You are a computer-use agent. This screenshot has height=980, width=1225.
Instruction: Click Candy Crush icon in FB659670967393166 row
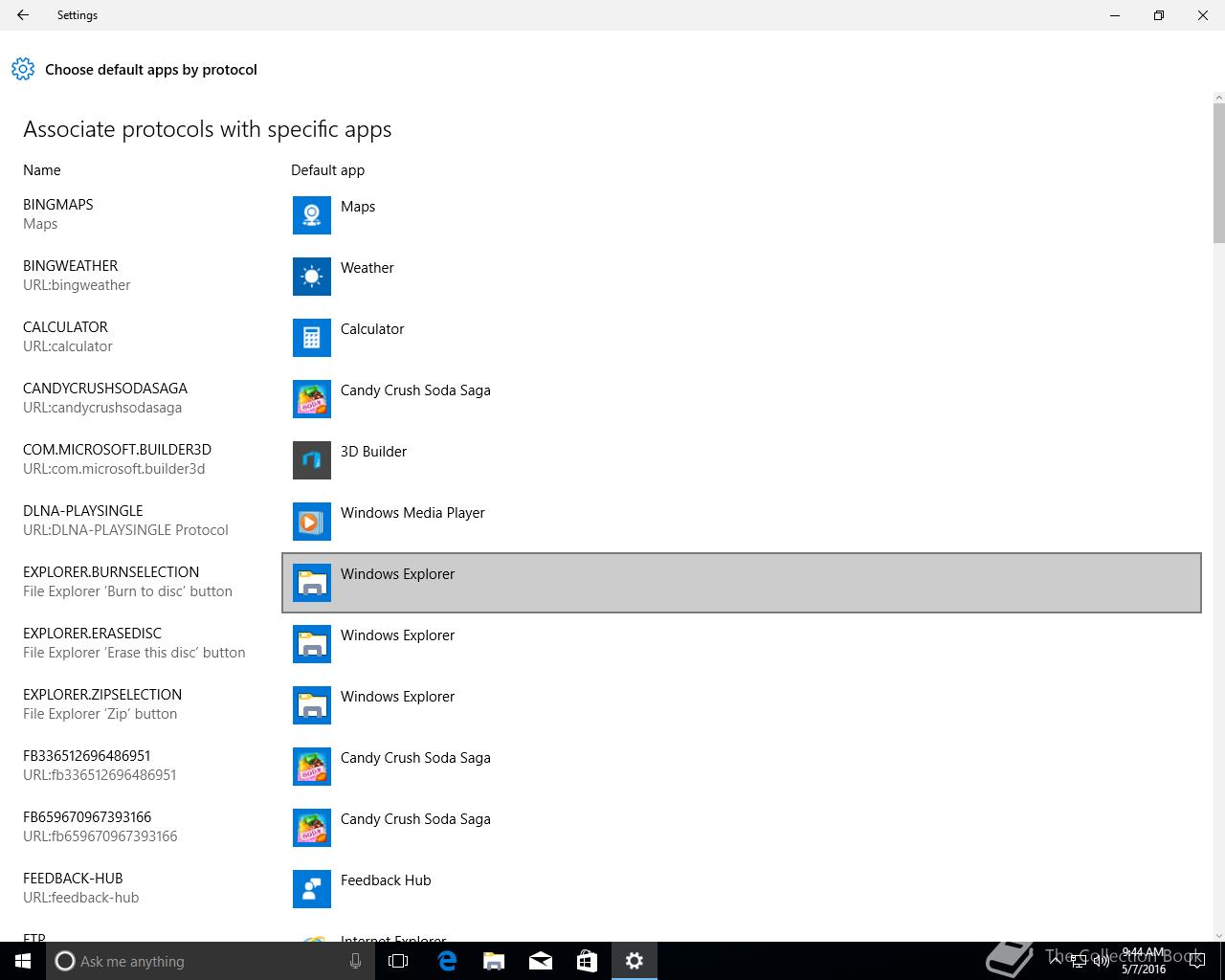pyautogui.click(x=312, y=828)
